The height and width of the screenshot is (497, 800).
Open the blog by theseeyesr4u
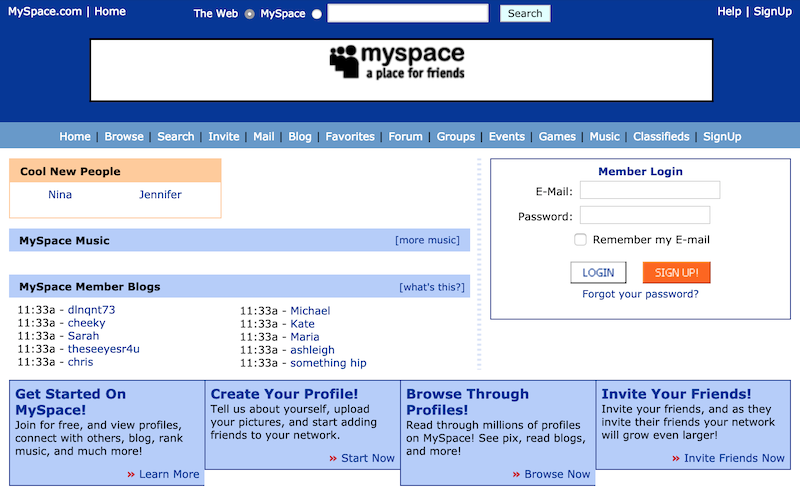click(x=103, y=349)
